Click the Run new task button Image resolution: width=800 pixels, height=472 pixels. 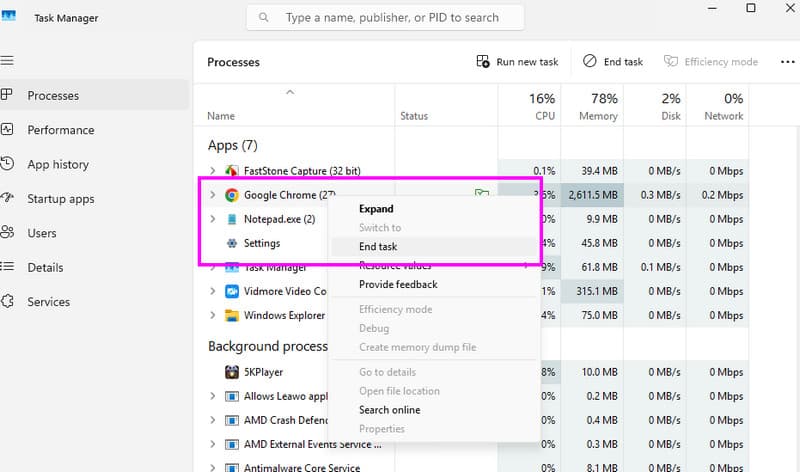[517, 62]
